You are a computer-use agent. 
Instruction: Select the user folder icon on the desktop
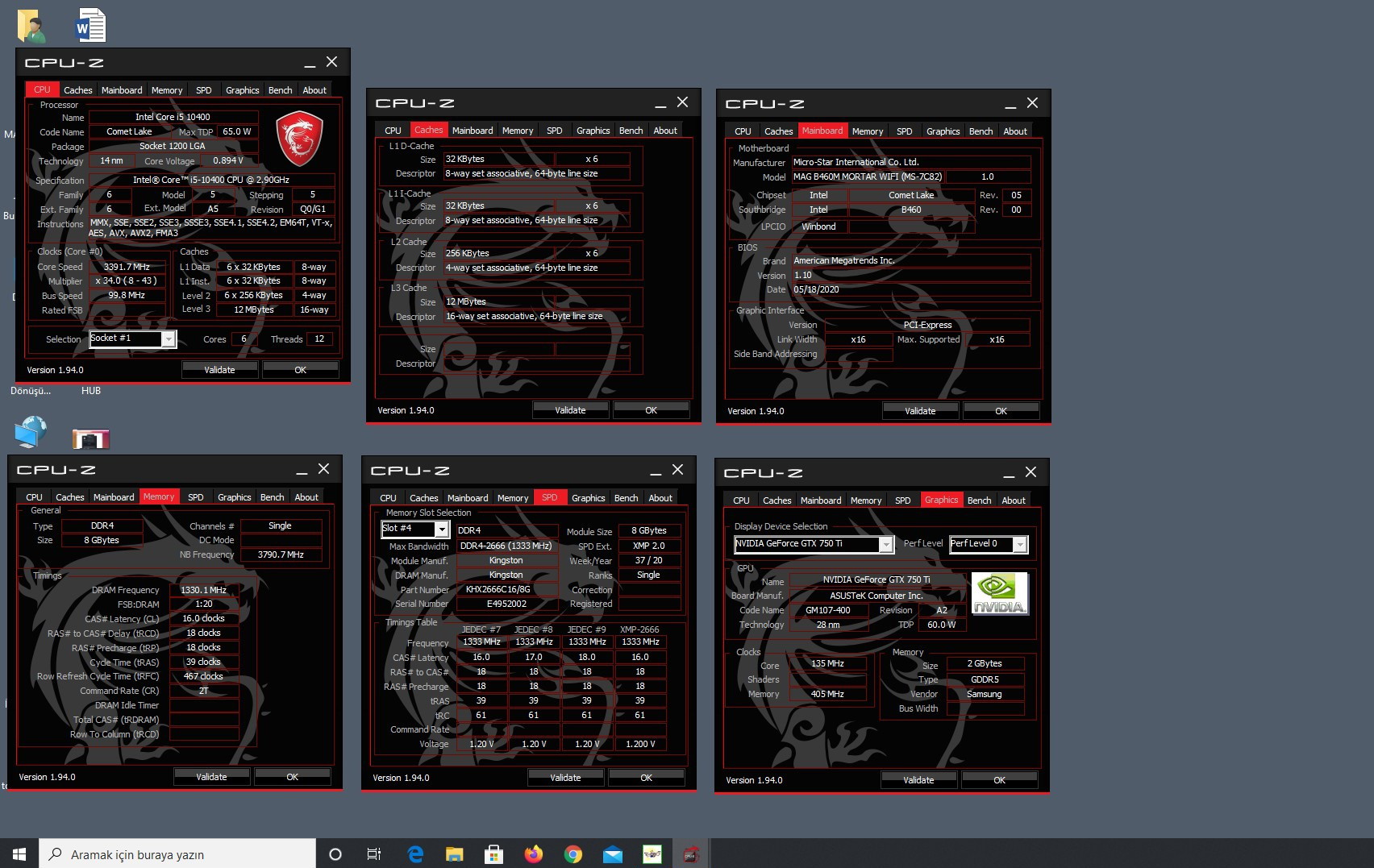[x=31, y=26]
